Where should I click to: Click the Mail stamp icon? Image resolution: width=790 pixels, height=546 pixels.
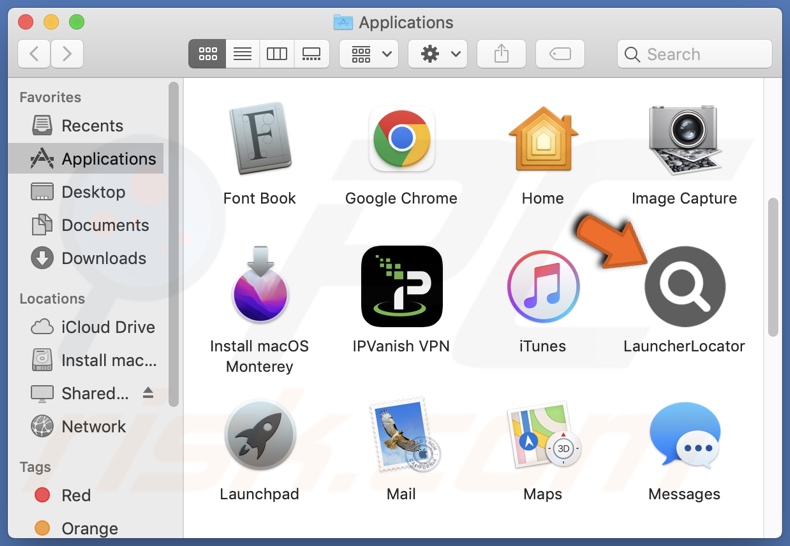pyautogui.click(x=403, y=435)
